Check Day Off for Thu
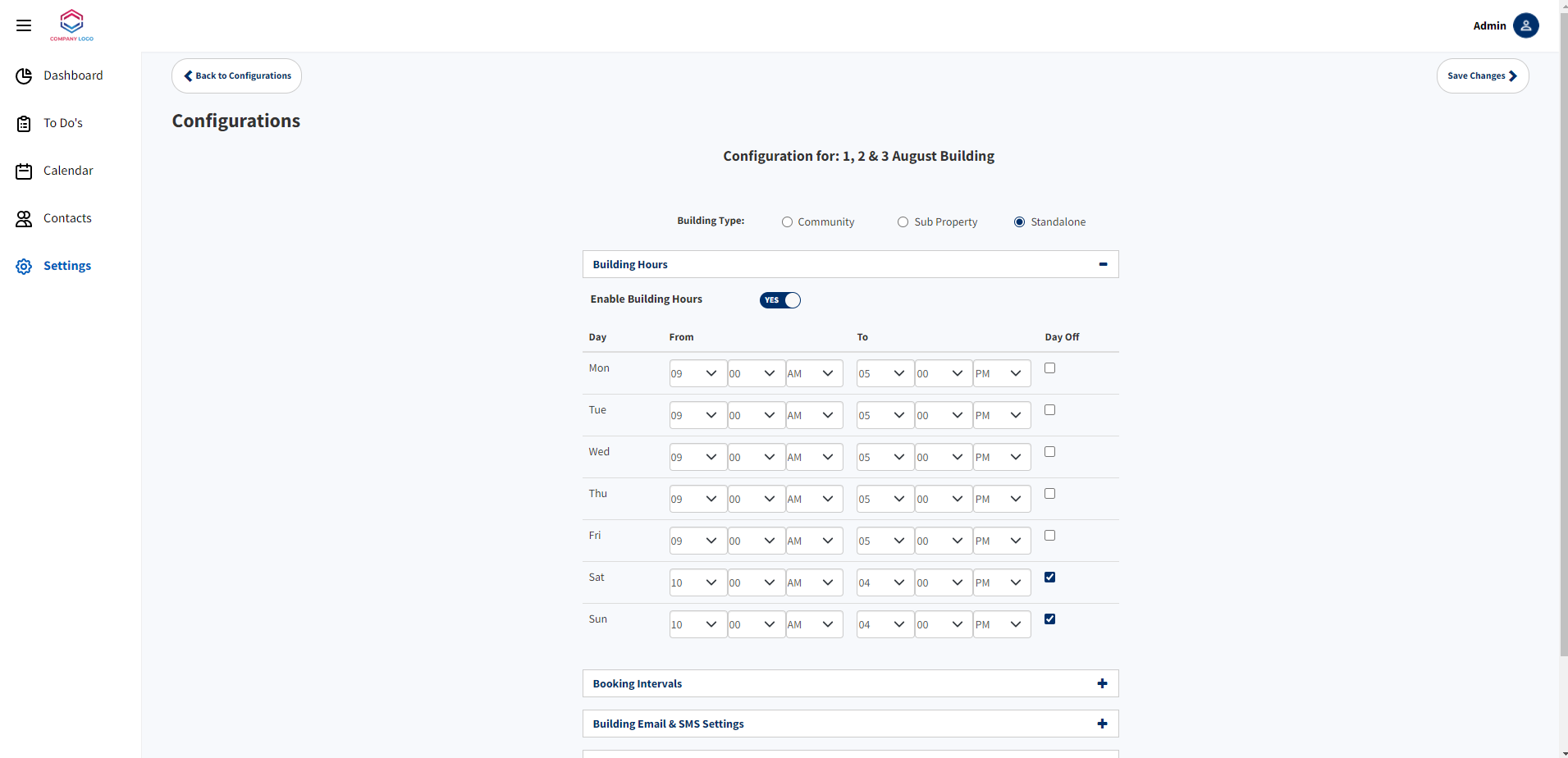This screenshot has width=1568, height=758. [1049, 494]
